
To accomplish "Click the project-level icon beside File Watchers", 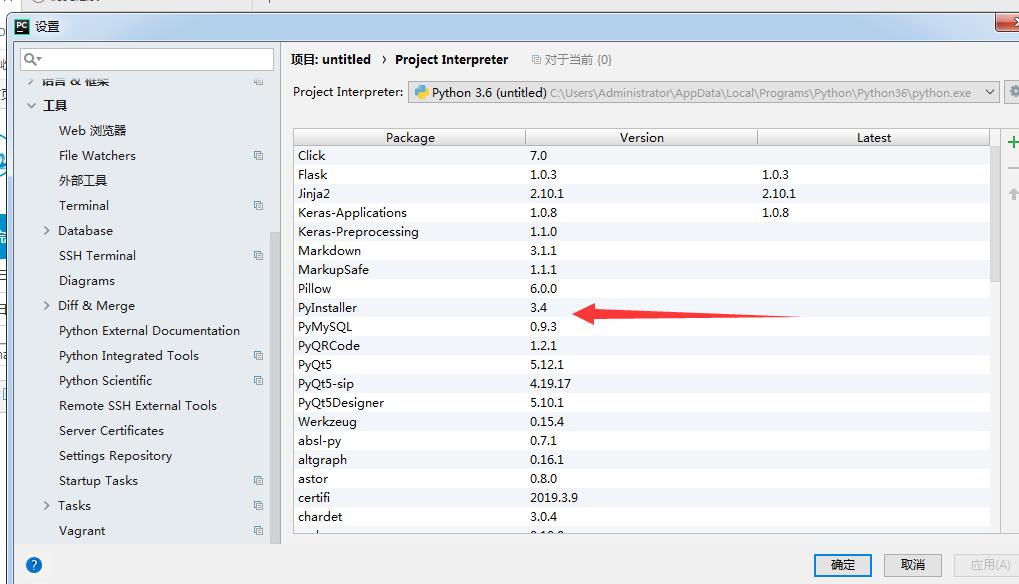I will point(258,155).
